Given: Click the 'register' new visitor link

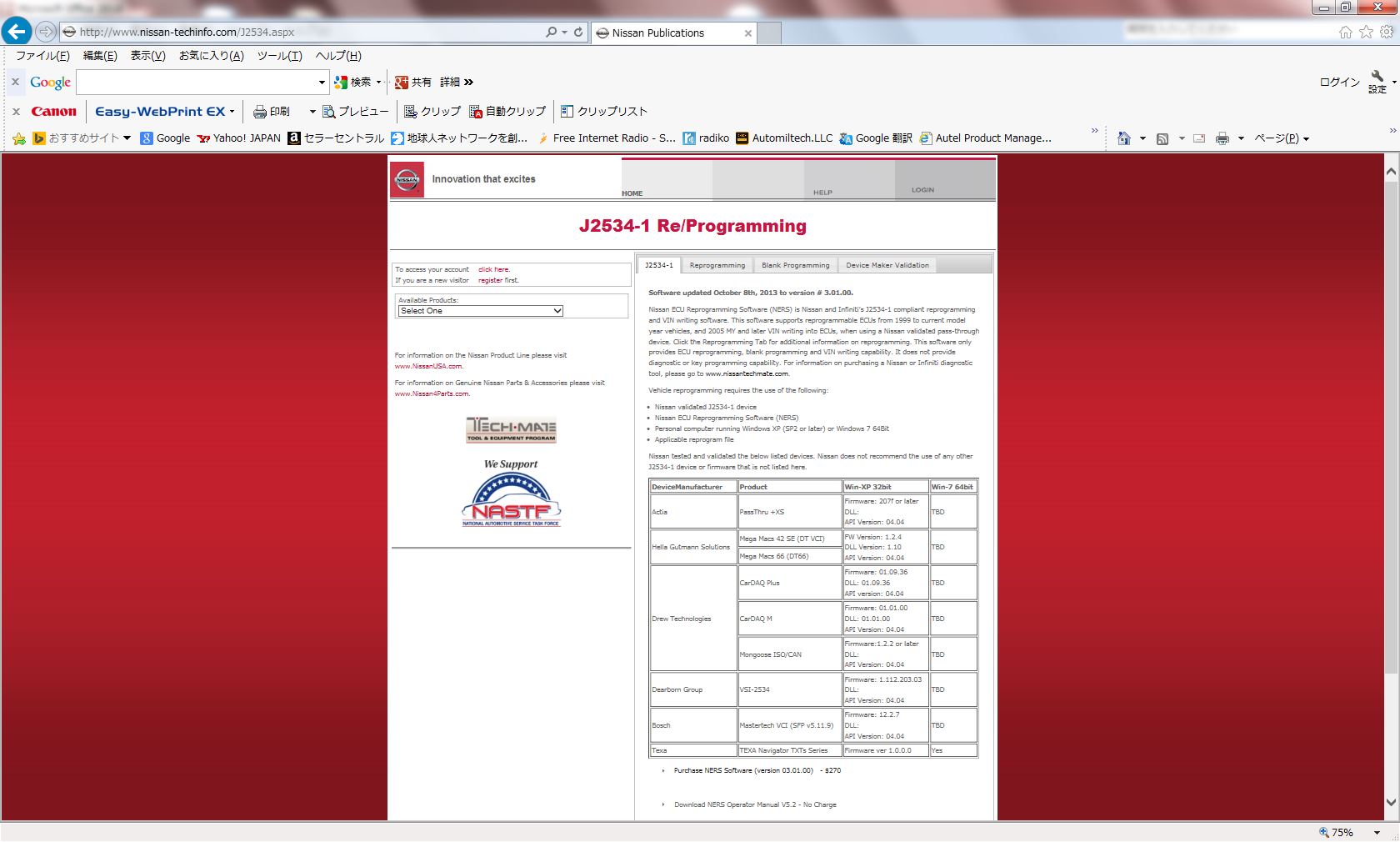Looking at the screenshot, I should (490, 280).
